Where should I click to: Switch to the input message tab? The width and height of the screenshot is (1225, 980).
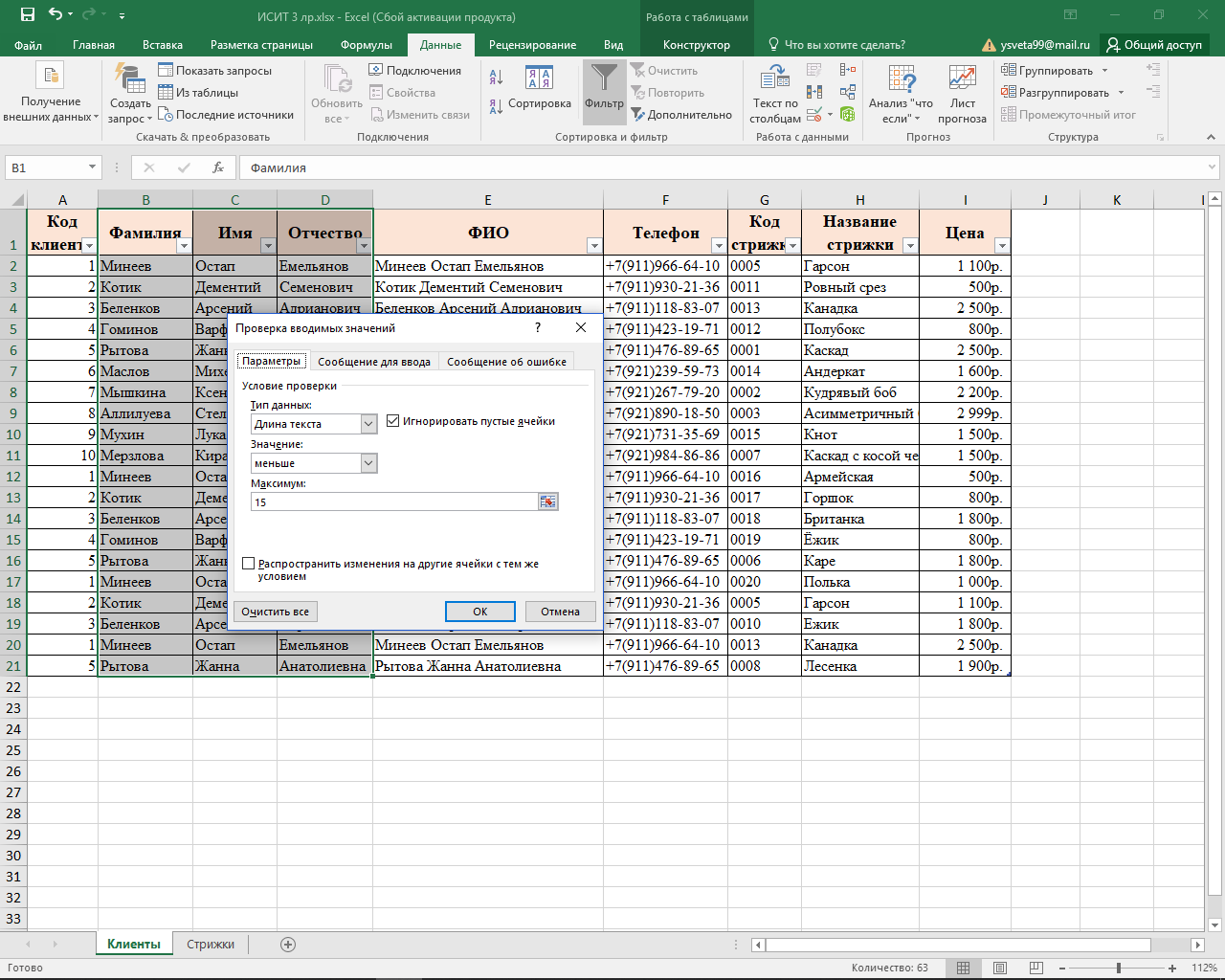pyautogui.click(x=373, y=362)
